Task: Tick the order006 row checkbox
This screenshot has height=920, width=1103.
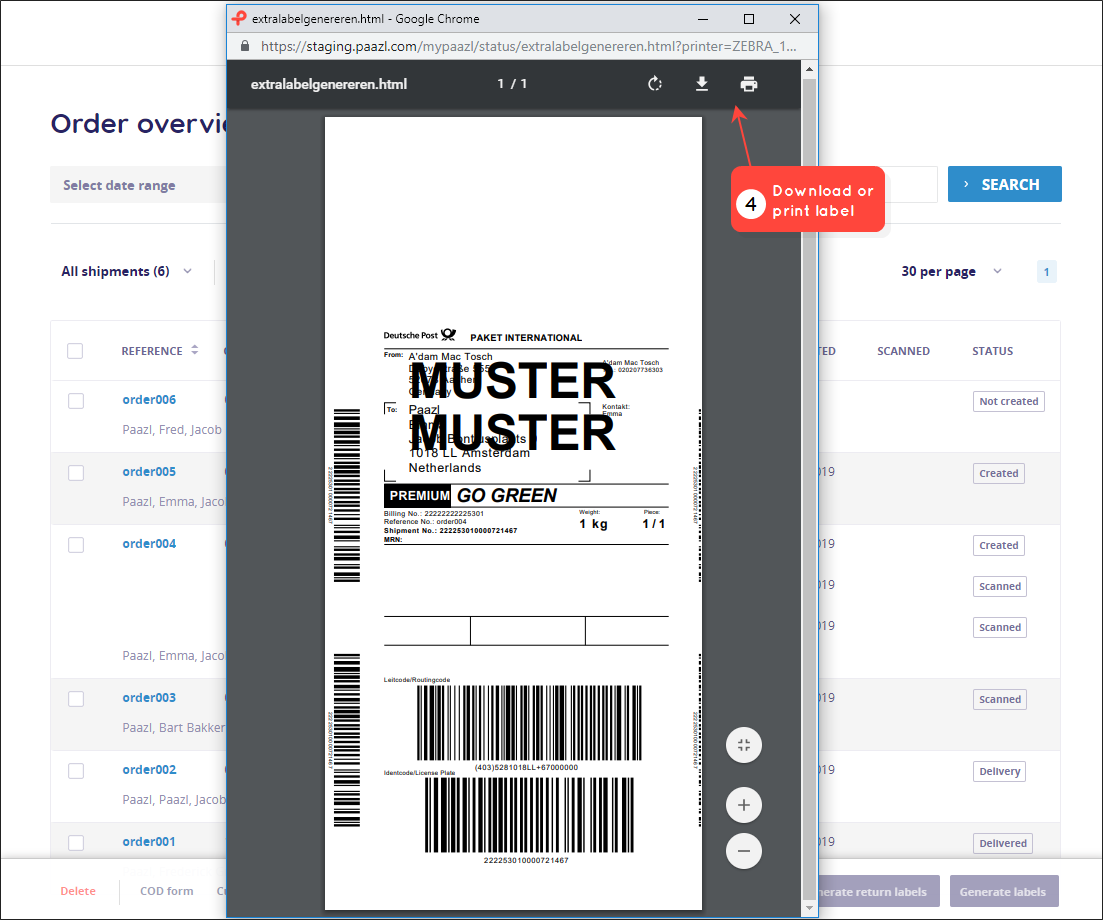Action: tap(76, 401)
